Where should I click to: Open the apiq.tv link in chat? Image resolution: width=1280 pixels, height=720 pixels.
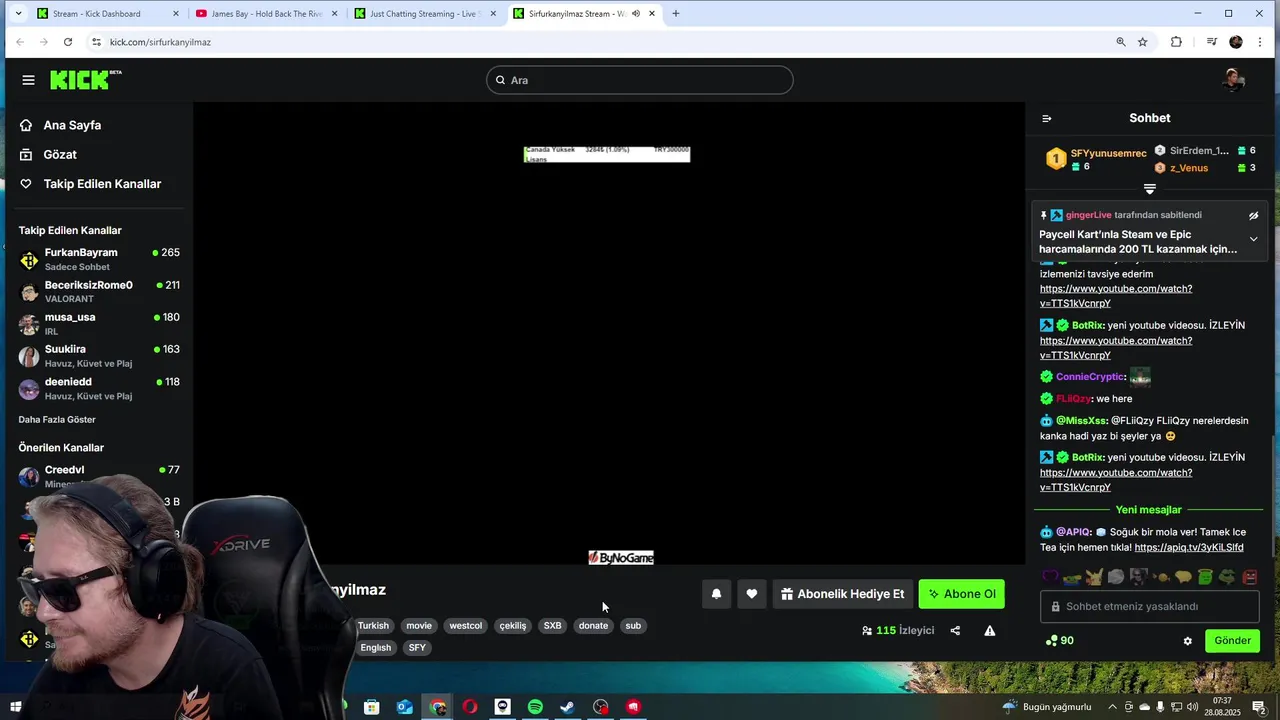coord(1189,548)
